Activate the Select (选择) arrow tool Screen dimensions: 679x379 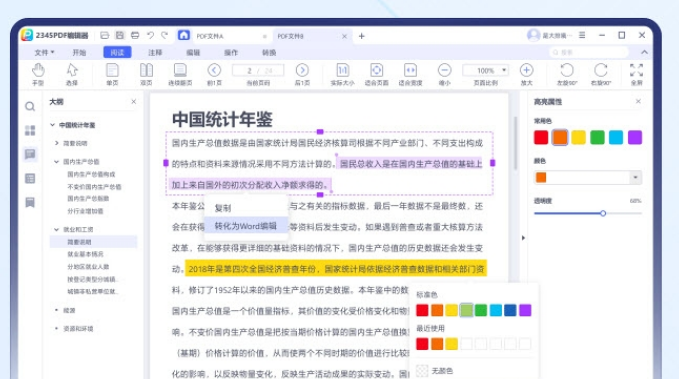point(72,74)
